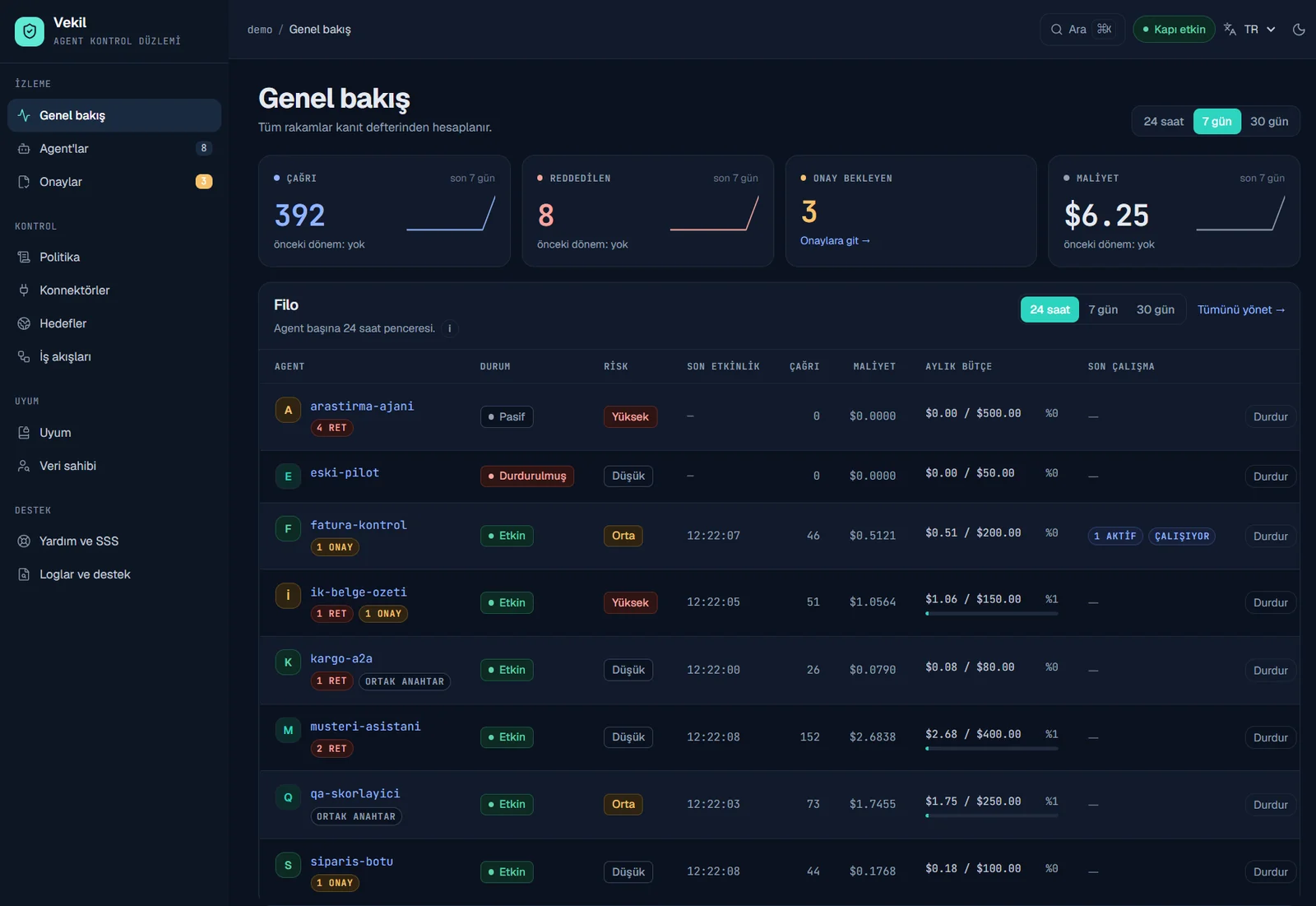Follow the Onaylara git link

(835, 240)
